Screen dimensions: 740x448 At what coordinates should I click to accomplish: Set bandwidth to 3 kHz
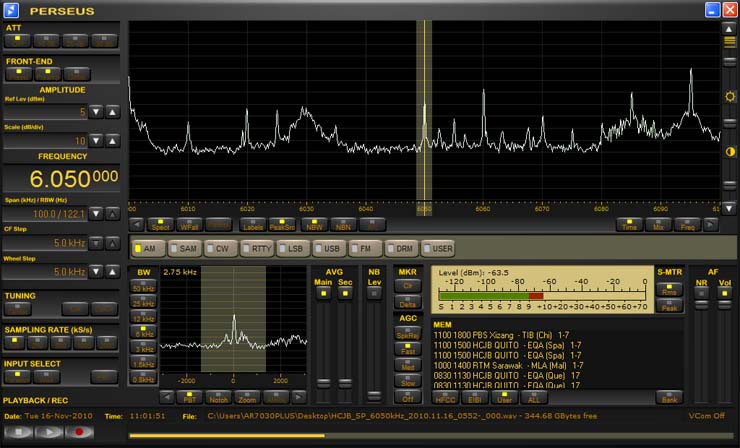pyautogui.click(x=143, y=347)
